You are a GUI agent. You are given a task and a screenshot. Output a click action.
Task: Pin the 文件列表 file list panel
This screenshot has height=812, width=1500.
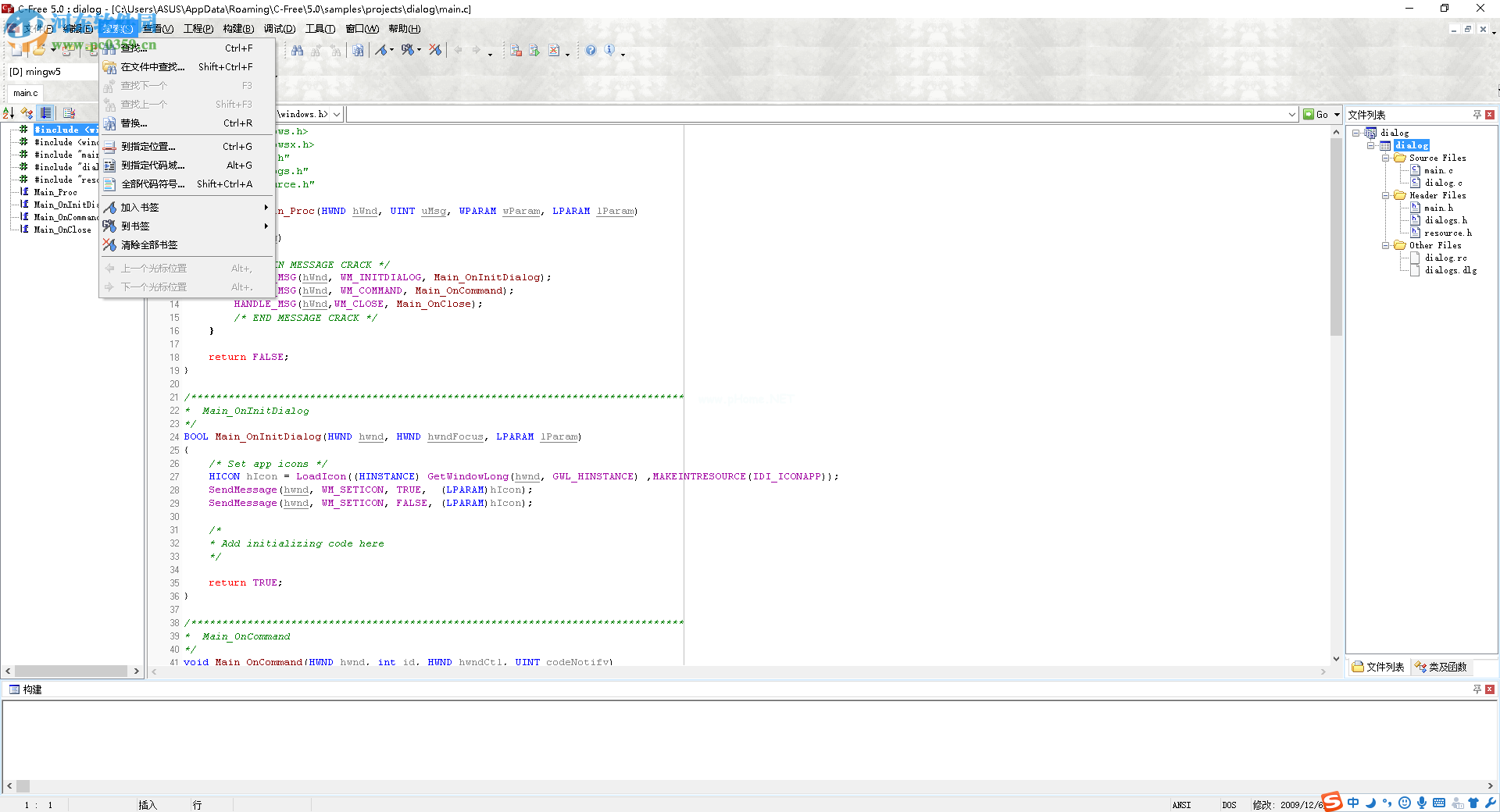pyautogui.click(x=1477, y=115)
